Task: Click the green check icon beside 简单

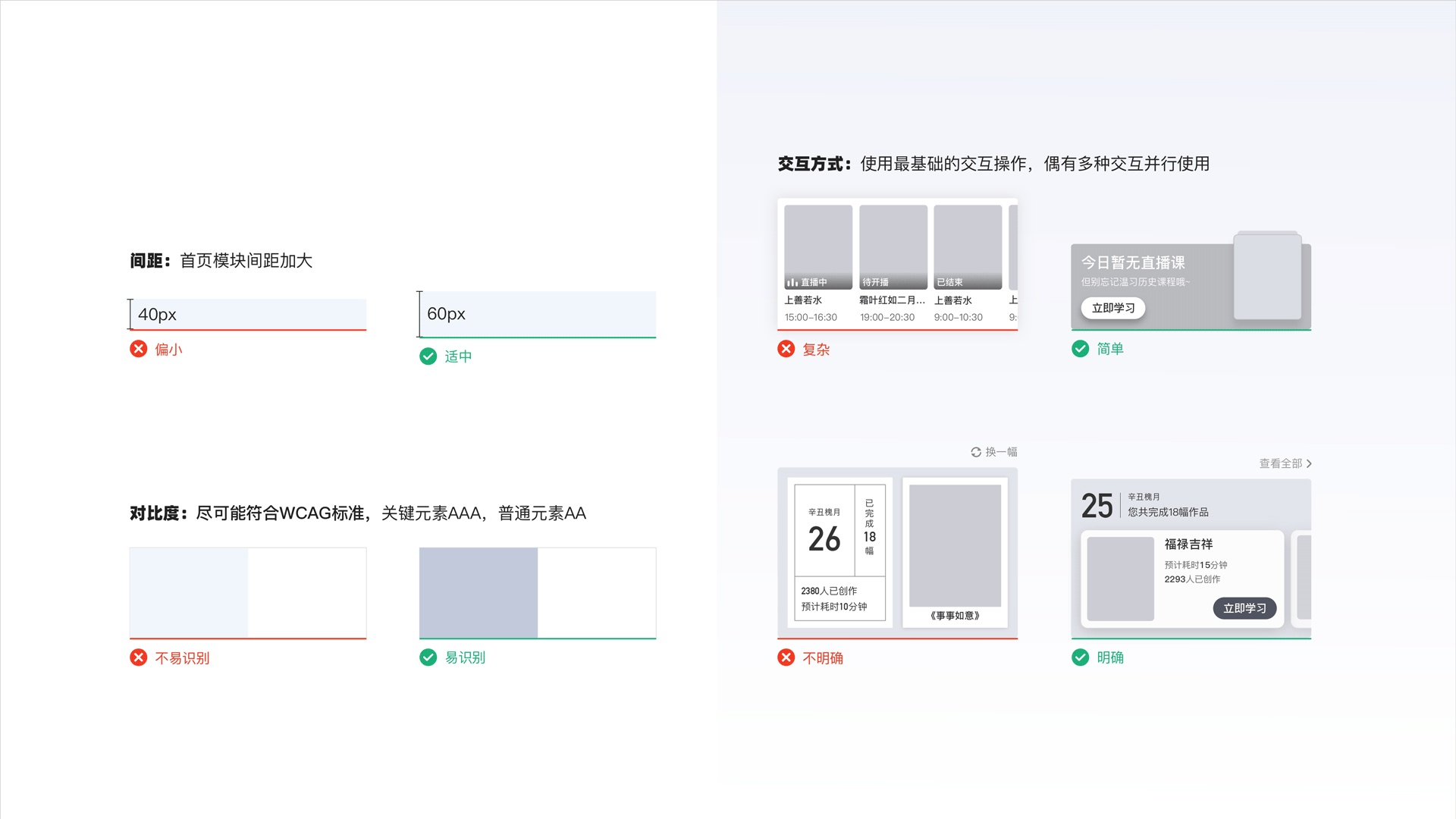Action: (1080, 349)
